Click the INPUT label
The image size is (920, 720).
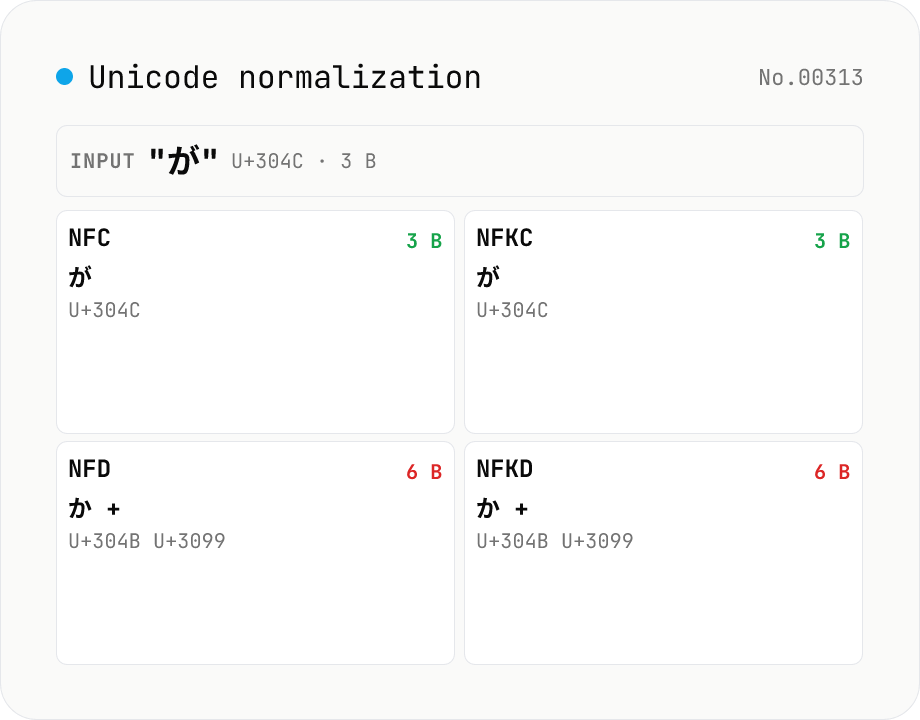pos(102,161)
